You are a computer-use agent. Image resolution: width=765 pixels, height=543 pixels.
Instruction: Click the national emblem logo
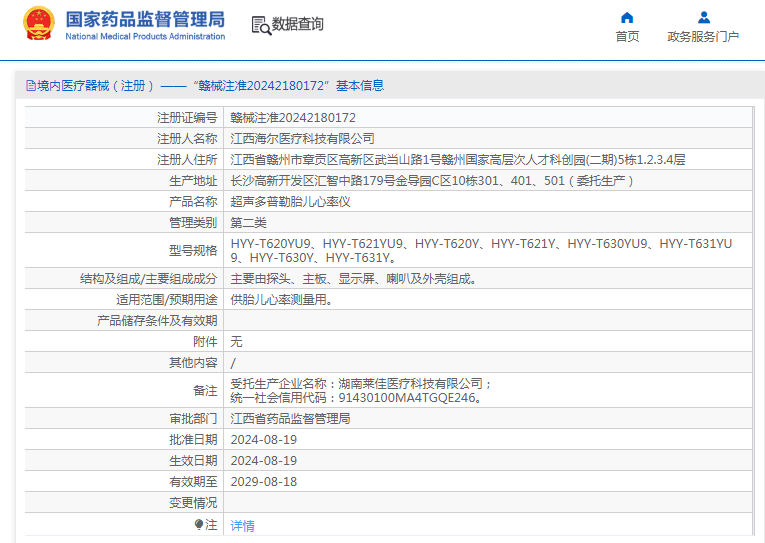coord(39,23)
